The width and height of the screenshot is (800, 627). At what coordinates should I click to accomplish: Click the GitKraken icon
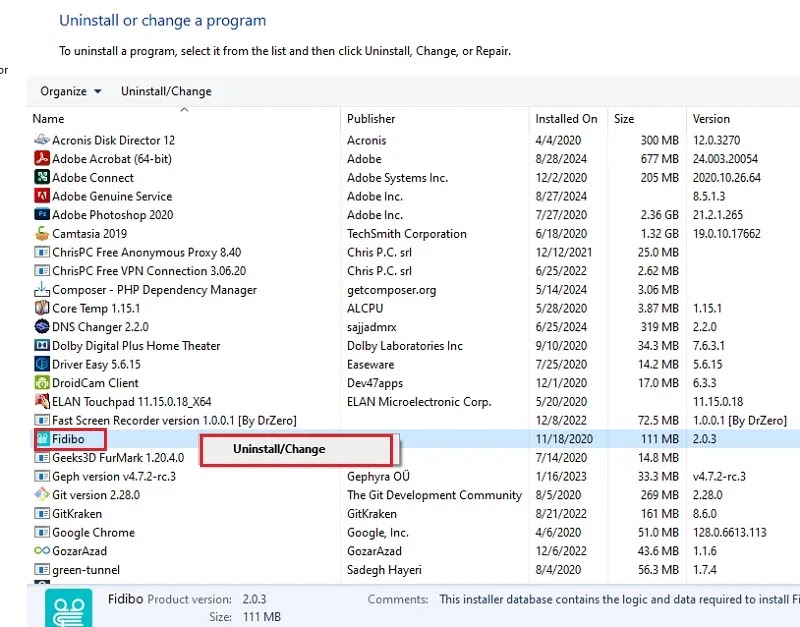42,514
